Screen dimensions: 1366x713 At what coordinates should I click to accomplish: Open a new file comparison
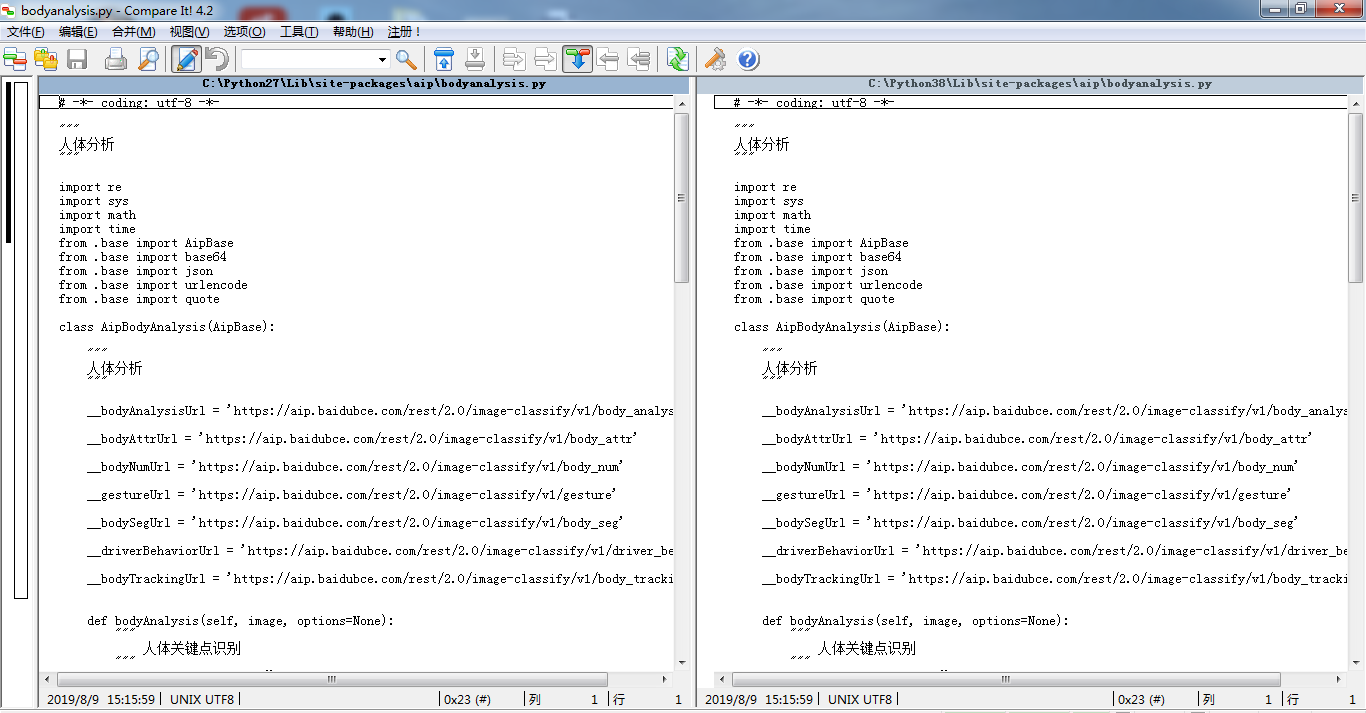pyautogui.click(x=15, y=59)
